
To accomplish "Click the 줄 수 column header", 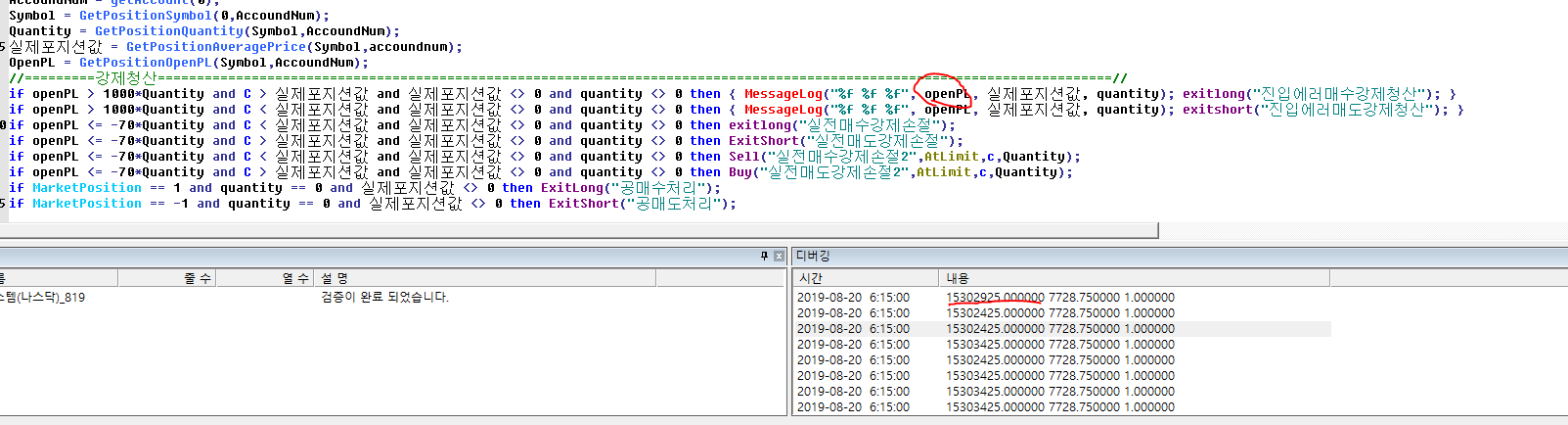I will 197,278.
